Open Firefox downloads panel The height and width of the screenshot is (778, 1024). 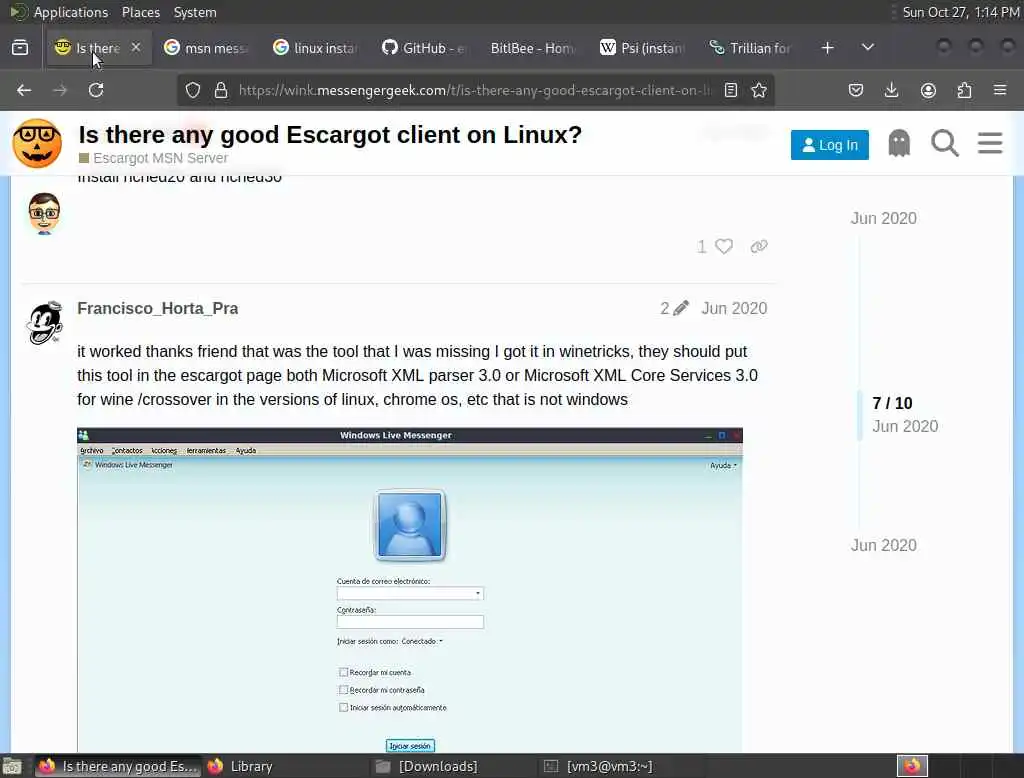click(891, 90)
